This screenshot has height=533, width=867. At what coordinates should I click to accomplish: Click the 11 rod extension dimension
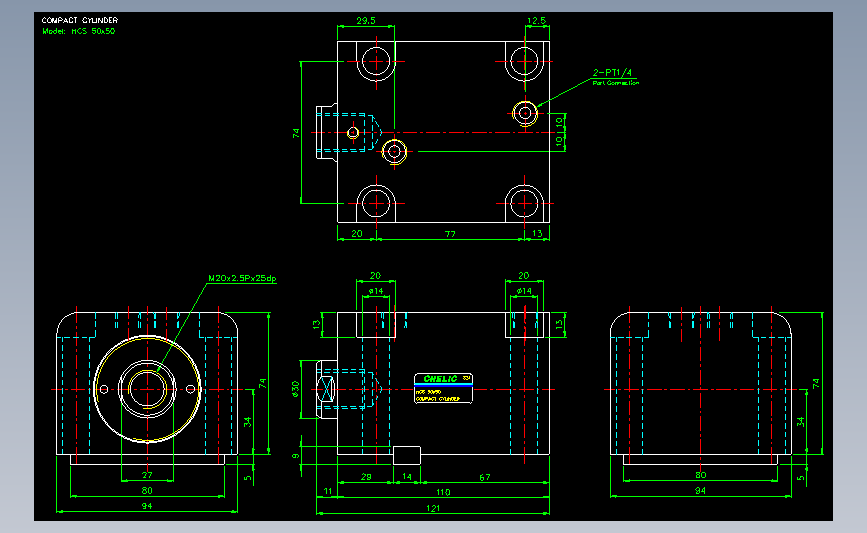click(327, 491)
